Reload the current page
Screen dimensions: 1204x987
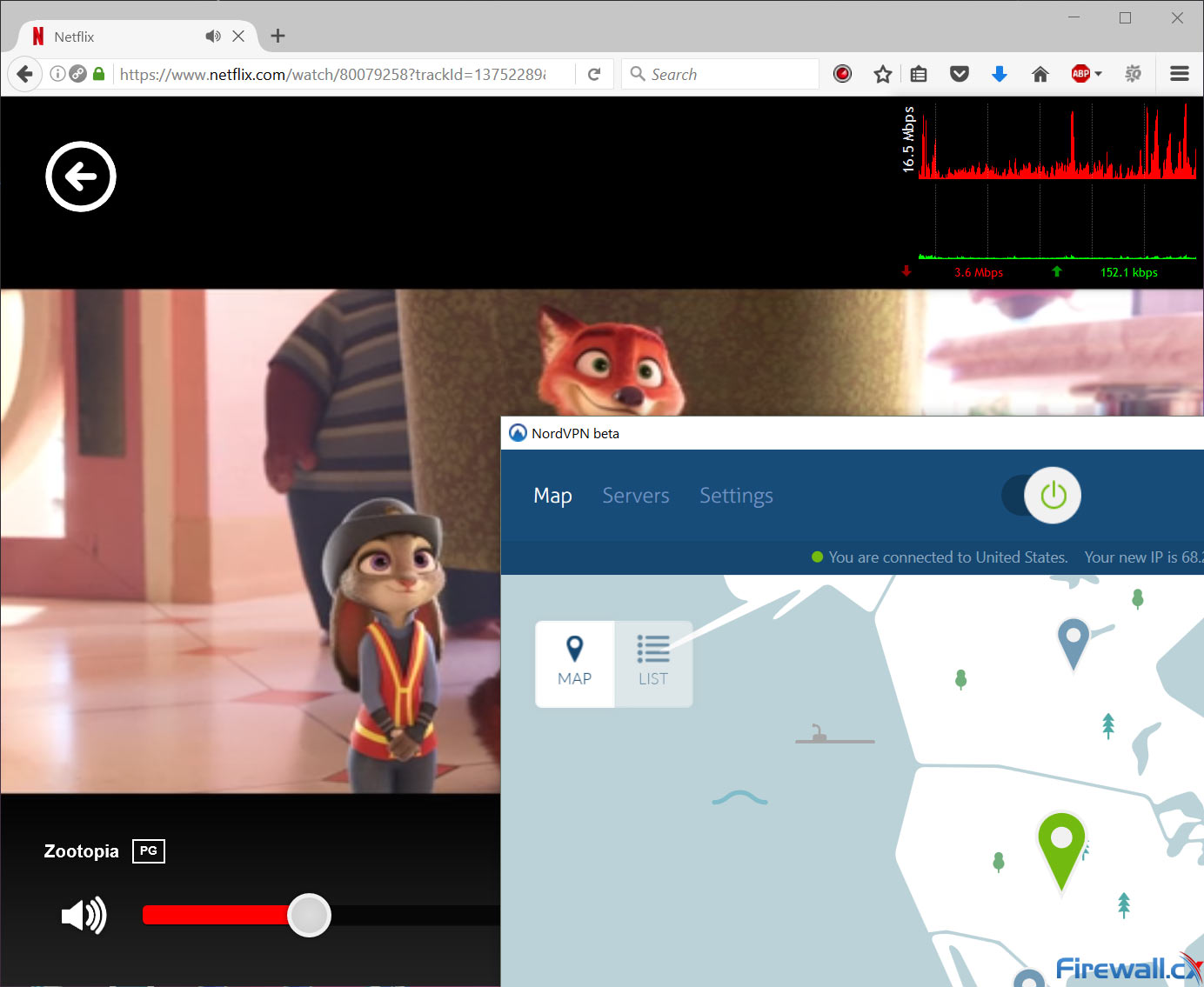coord(594,75)
